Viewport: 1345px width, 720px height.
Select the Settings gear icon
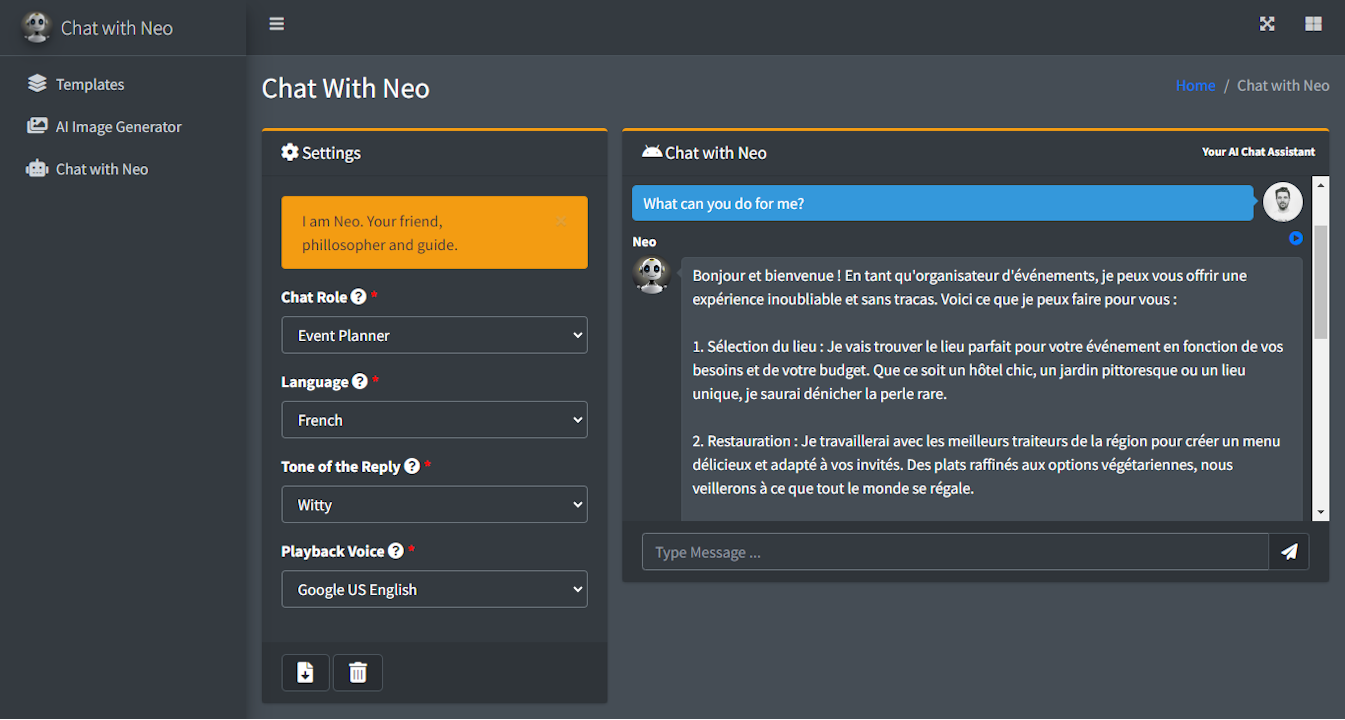tap(290, 152)
